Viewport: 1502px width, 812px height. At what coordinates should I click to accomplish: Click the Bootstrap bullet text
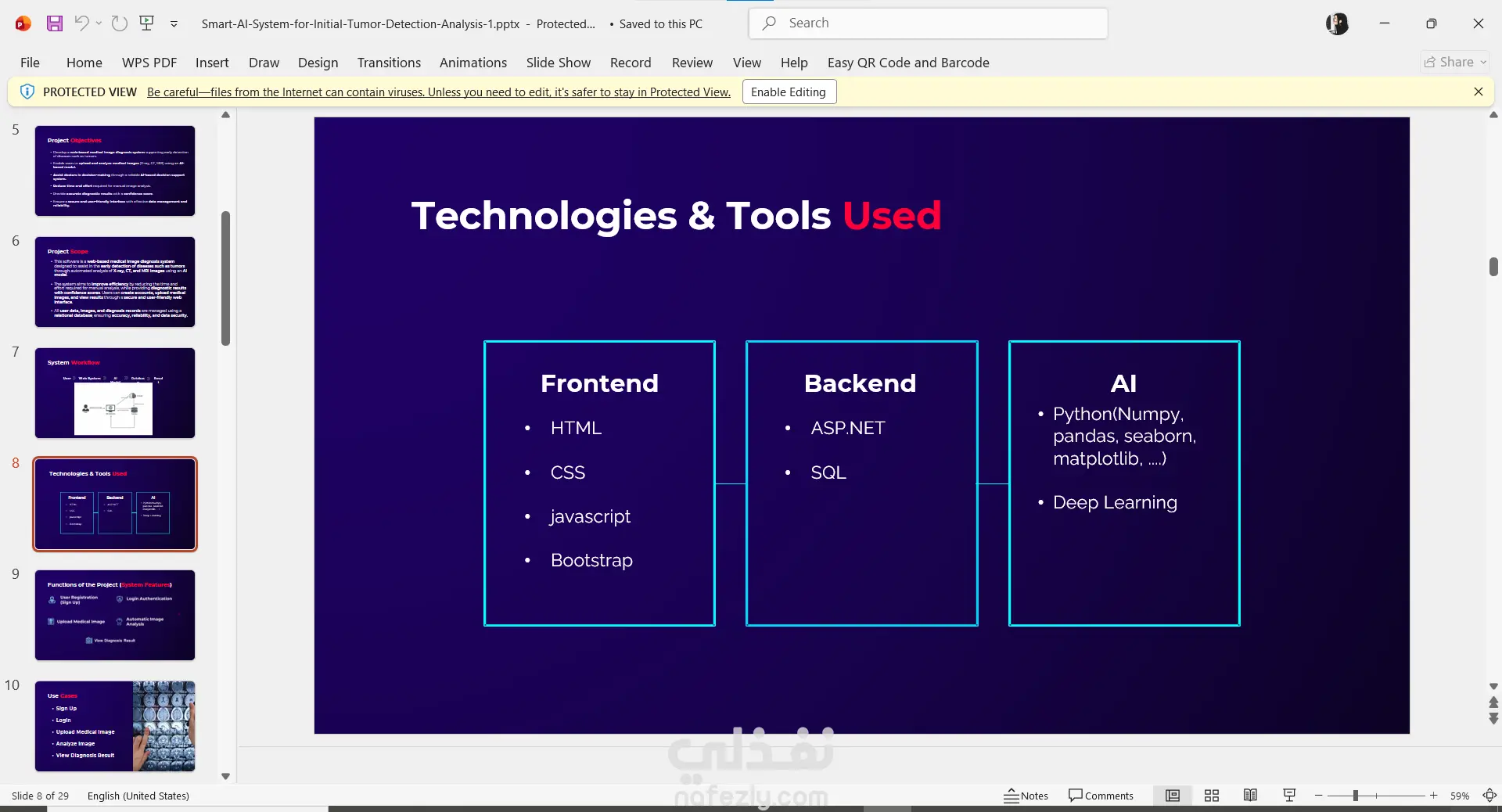point(591,560)
